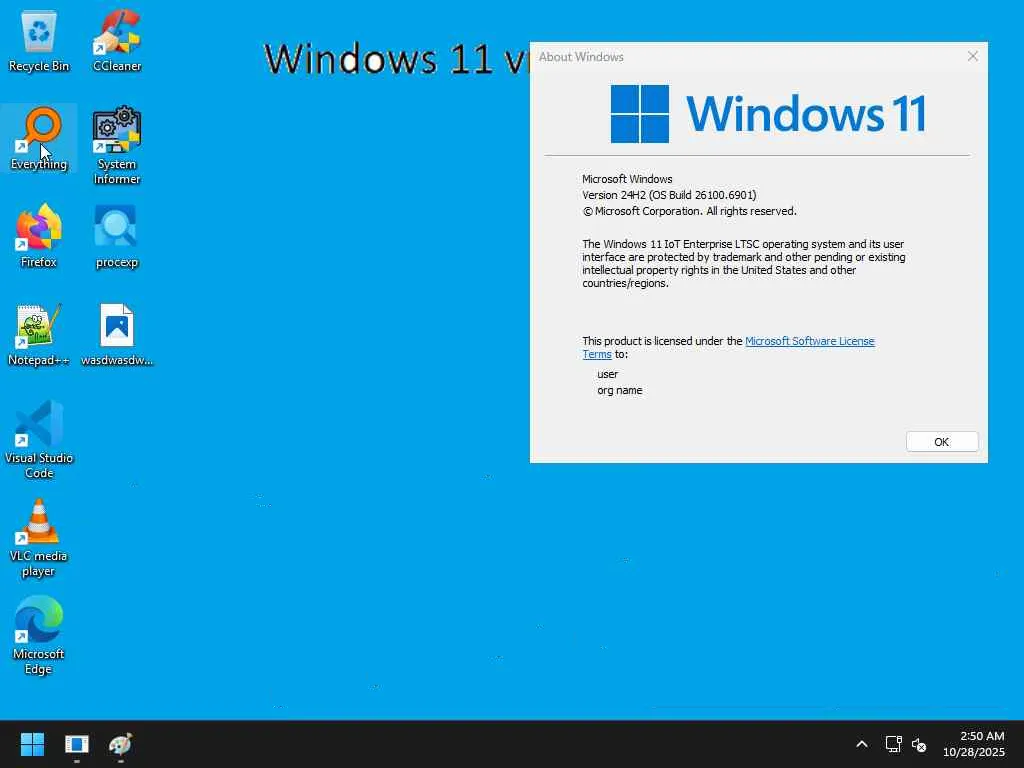Click the 'org name' licensee text
Viewport: 1024px width, 768px height.
point(620,391)
